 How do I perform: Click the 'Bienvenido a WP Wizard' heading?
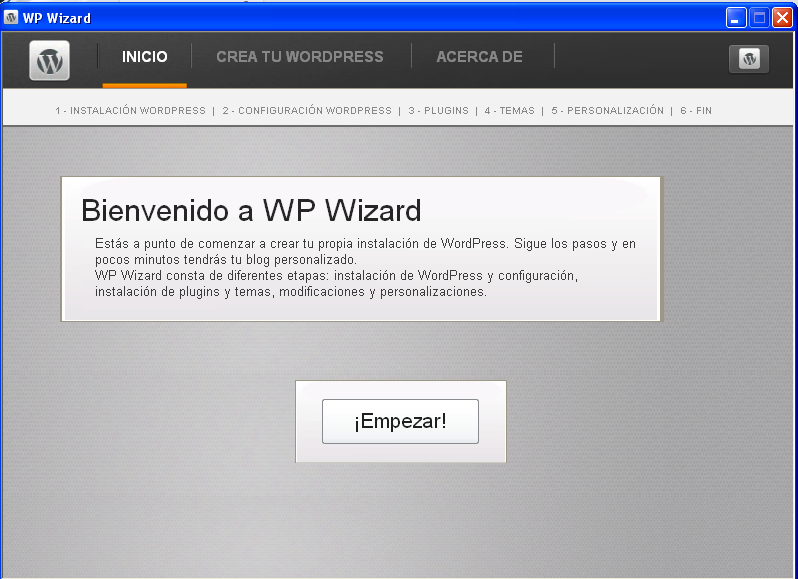251,210
